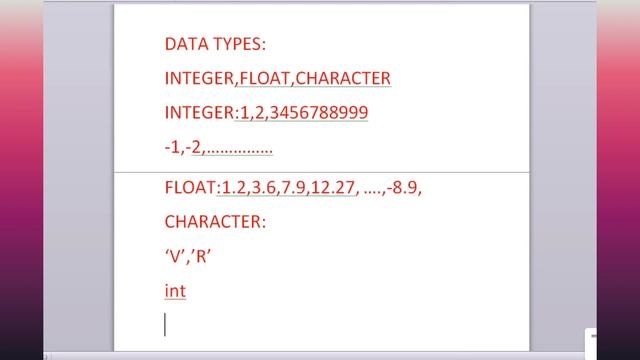Image resolution: width=640 pixels, height=360 pixels.
Task: Click the word CHARACTER in the second line
Action: tap(343, 78)
